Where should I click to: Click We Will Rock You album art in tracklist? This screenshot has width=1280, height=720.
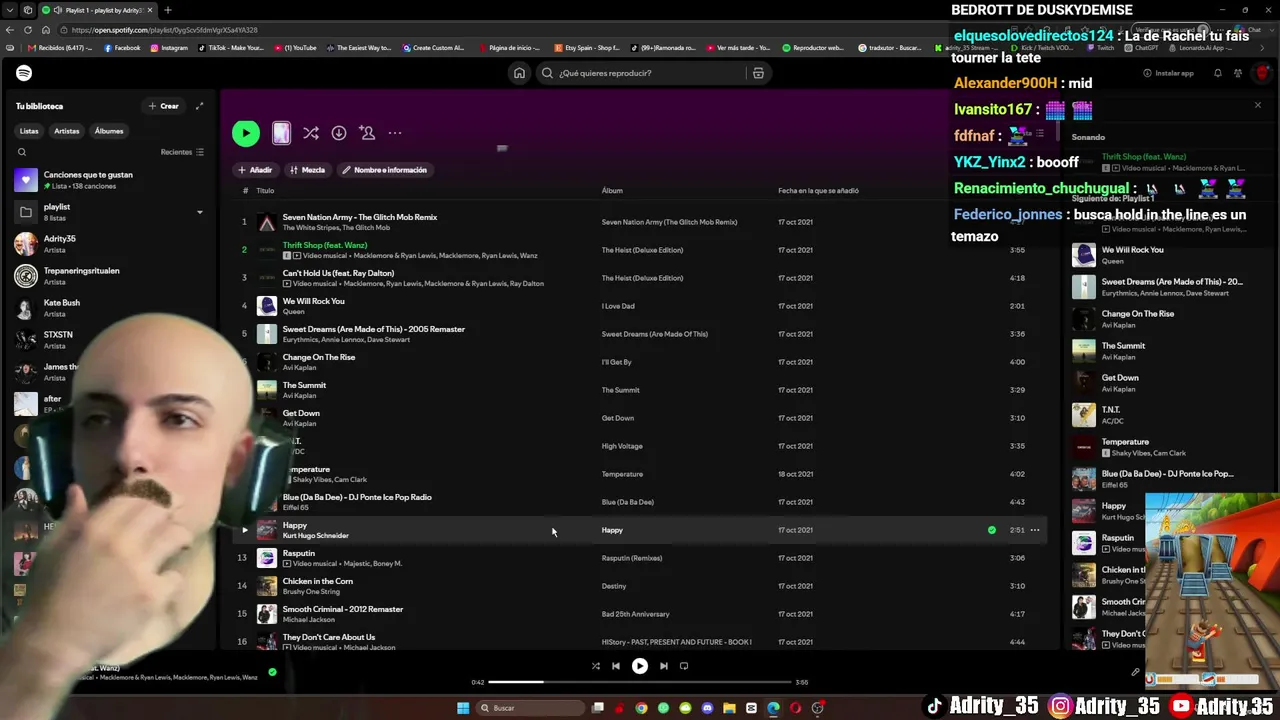click(x=267, y=306)
